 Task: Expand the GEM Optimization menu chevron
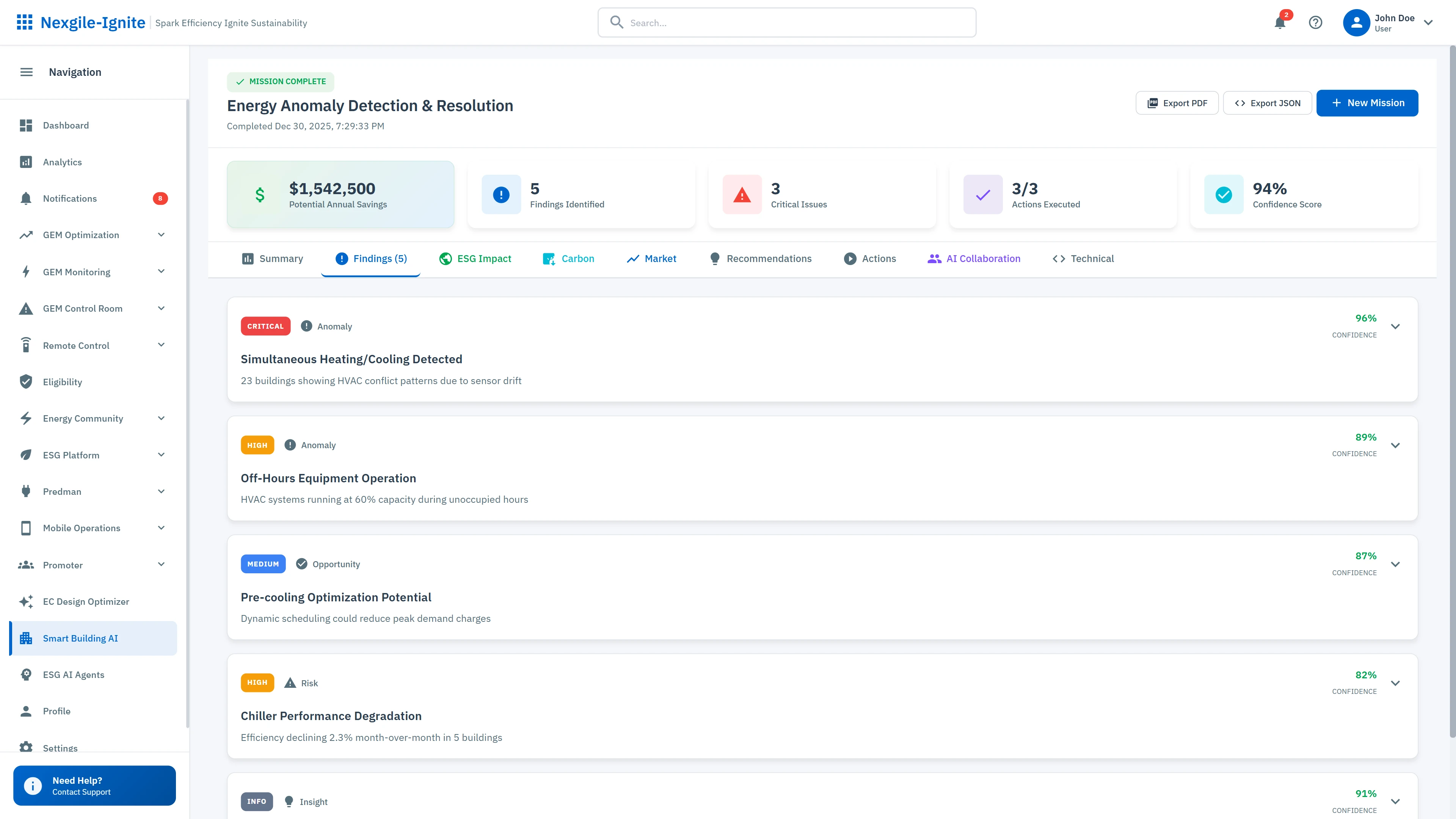pyautogui.click(x=161, y=235)
